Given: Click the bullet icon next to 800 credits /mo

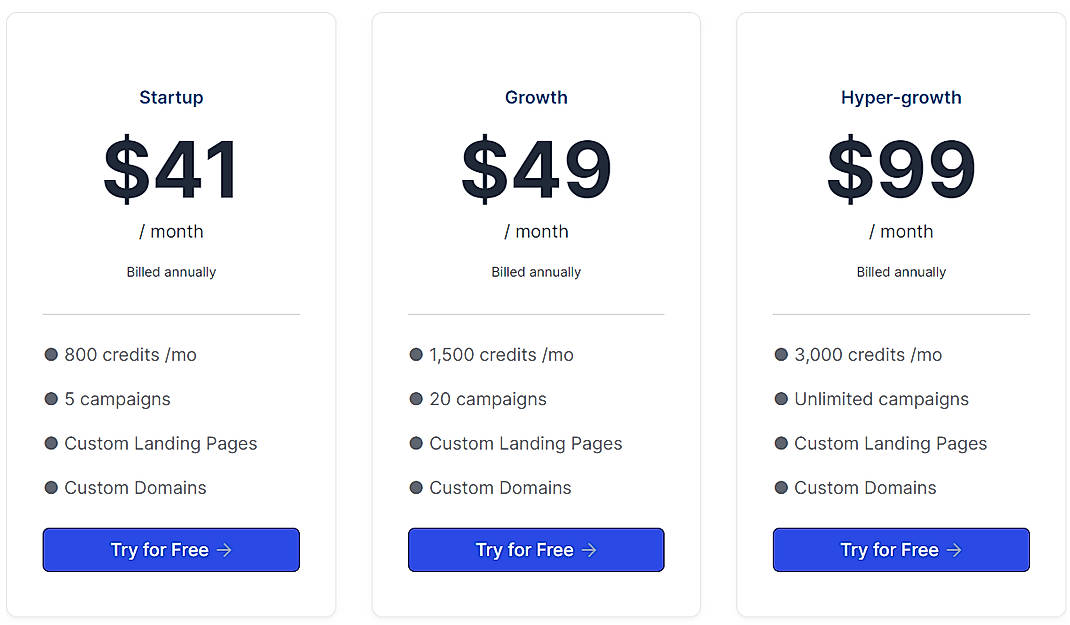Looking at the screenshot, I should coord(50,354).
